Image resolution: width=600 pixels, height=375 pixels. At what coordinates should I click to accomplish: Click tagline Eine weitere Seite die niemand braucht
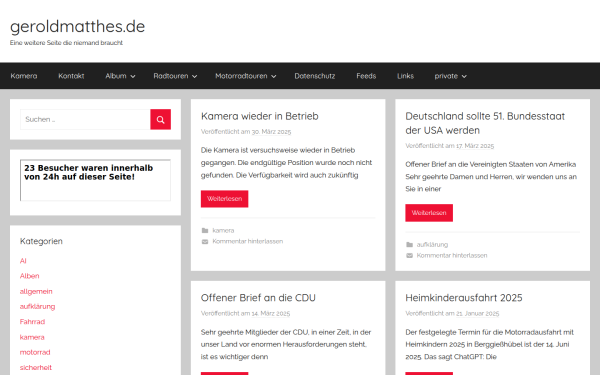click(66, 43)
